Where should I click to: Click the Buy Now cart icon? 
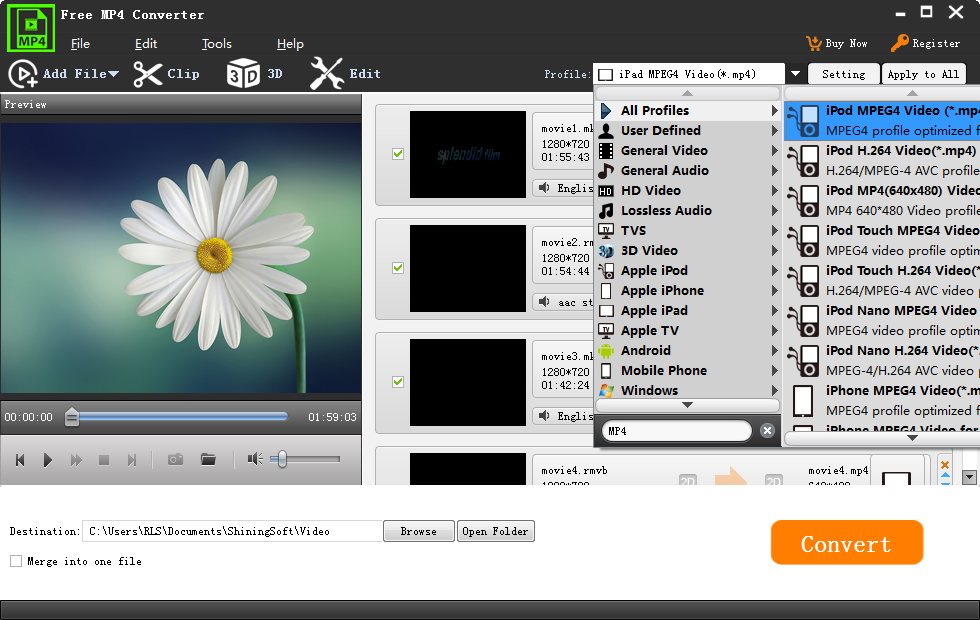[814, 43]
